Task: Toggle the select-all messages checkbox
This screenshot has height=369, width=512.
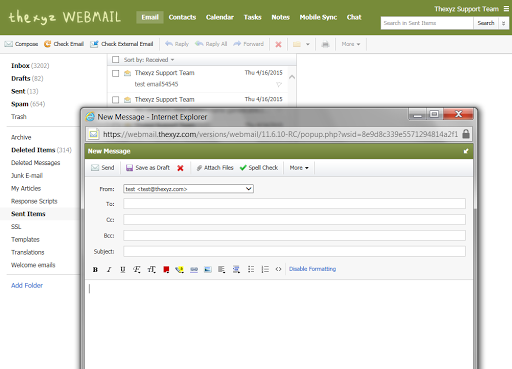Action: (116, 60)
